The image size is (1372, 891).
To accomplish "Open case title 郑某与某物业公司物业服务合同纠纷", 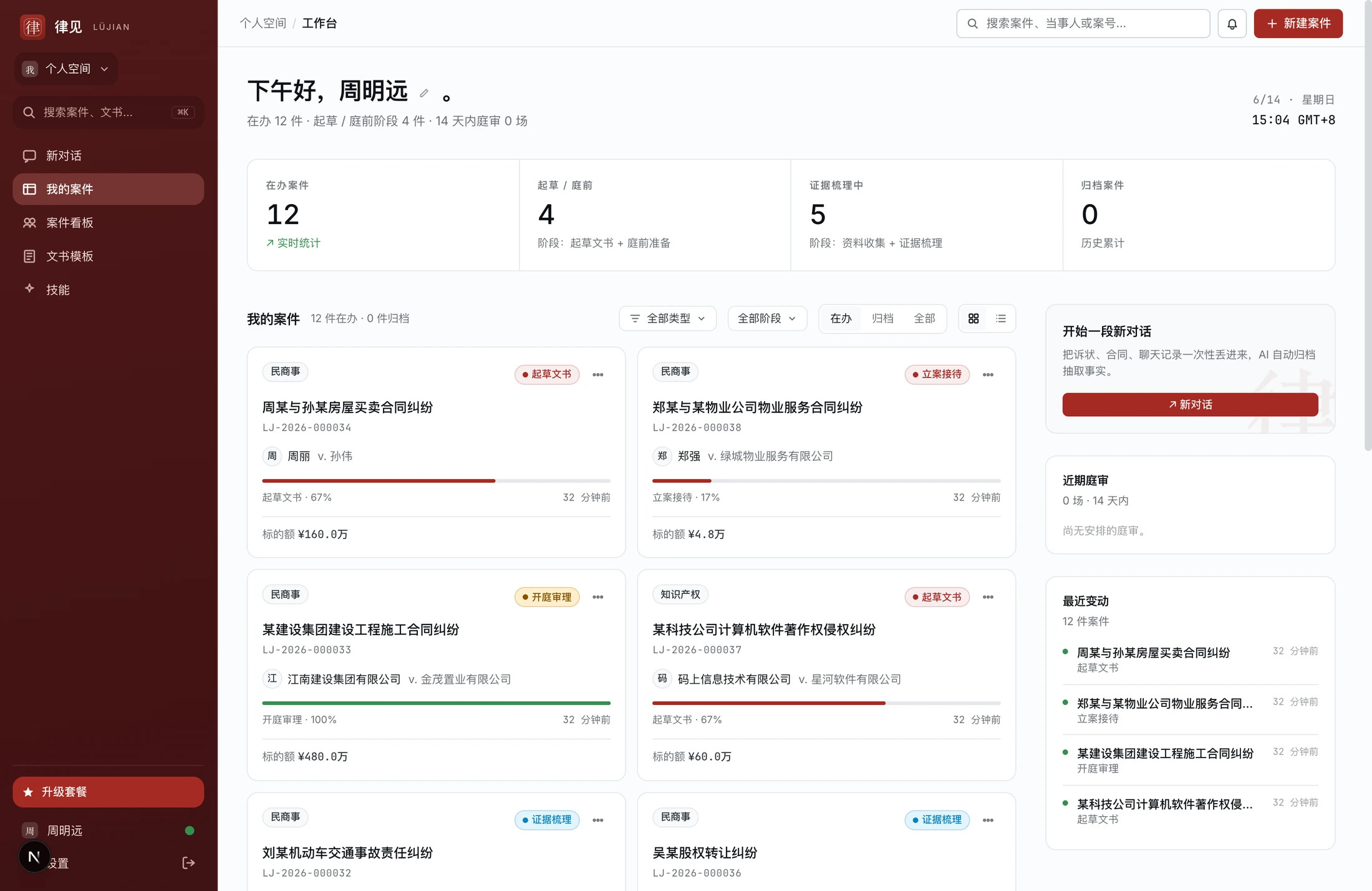I will (x=757, y=407).
